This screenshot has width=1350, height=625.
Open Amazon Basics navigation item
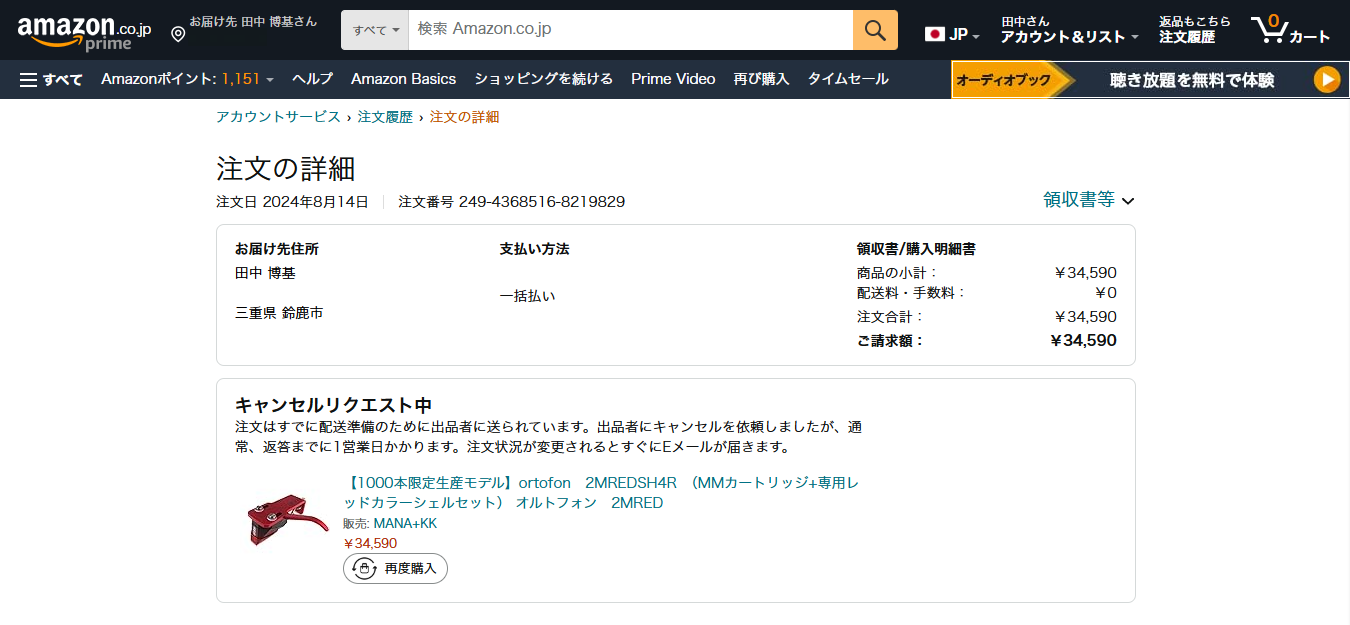(x=403, y=79)
